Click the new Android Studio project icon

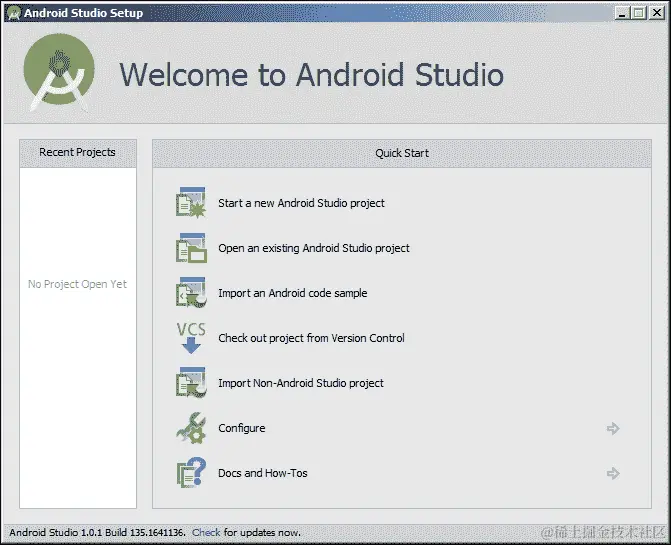tap(191, 202)
